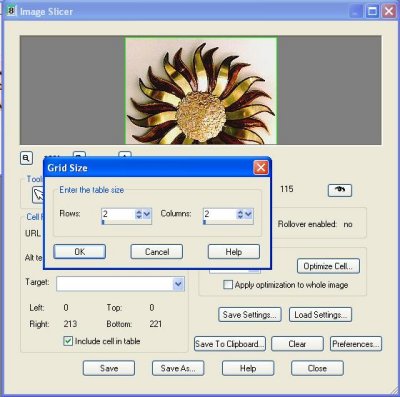Click Cancel in Grid Size dialog
Screen dimensions: 400x397
click(157, 252)
